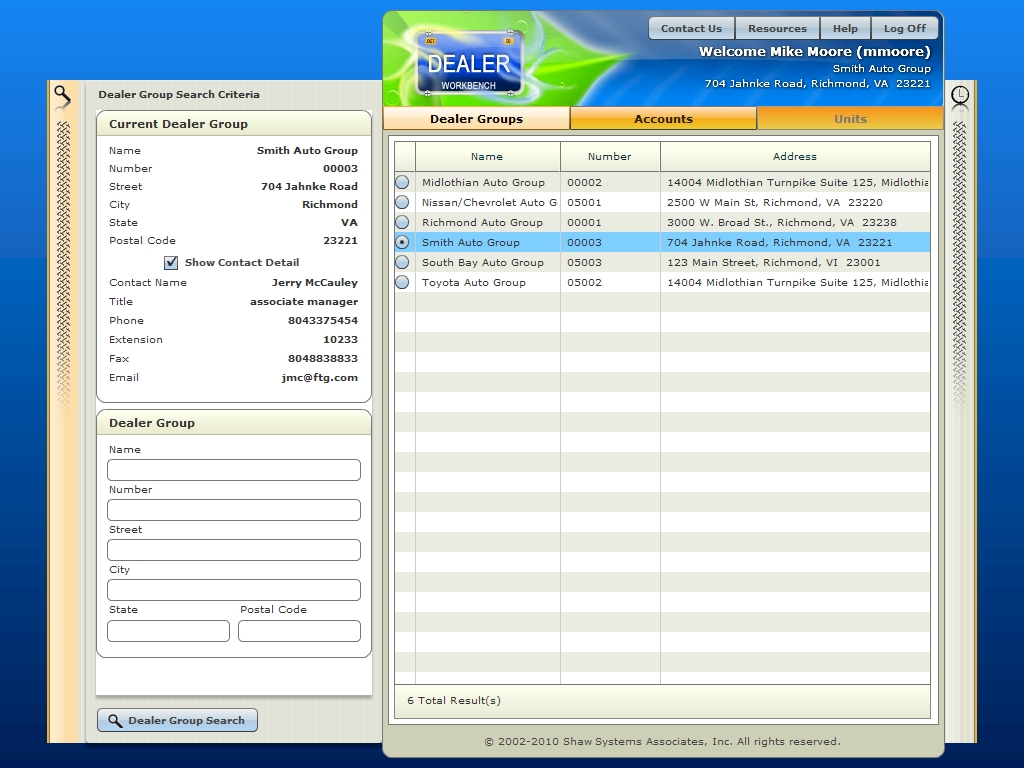Focus the Dealer Group Number input field
The width and height of the screenshot is (1024, 768).
pyautogui.click(x=234, y=510)
